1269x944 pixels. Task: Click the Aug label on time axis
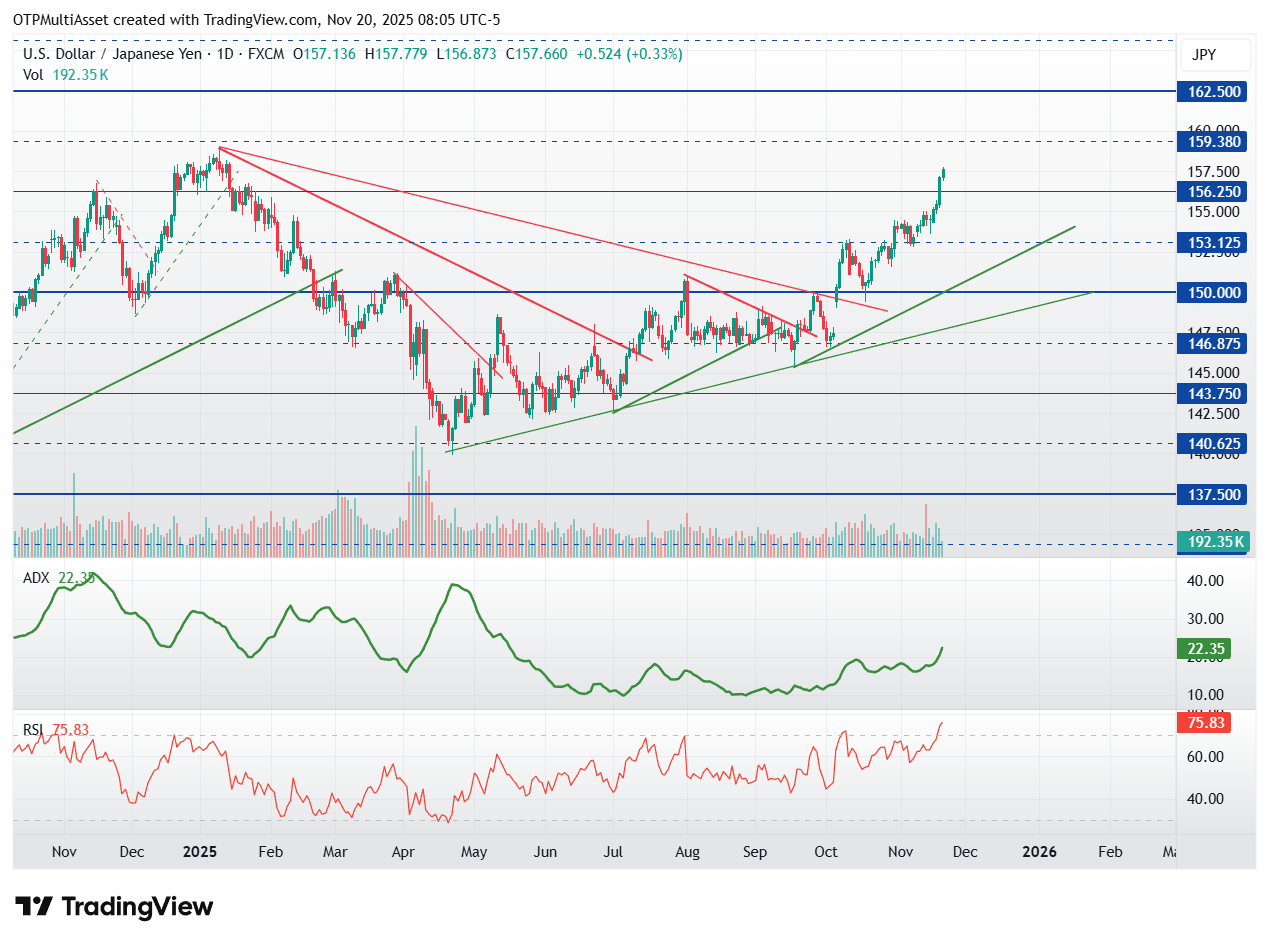pyautogui.click(x=686, y=852)
